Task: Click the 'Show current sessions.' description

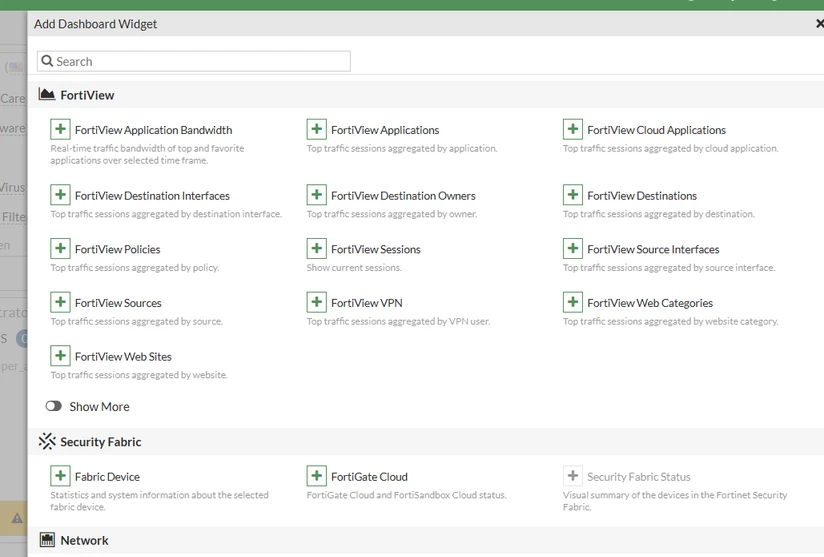Action: [x=354, y=267]
